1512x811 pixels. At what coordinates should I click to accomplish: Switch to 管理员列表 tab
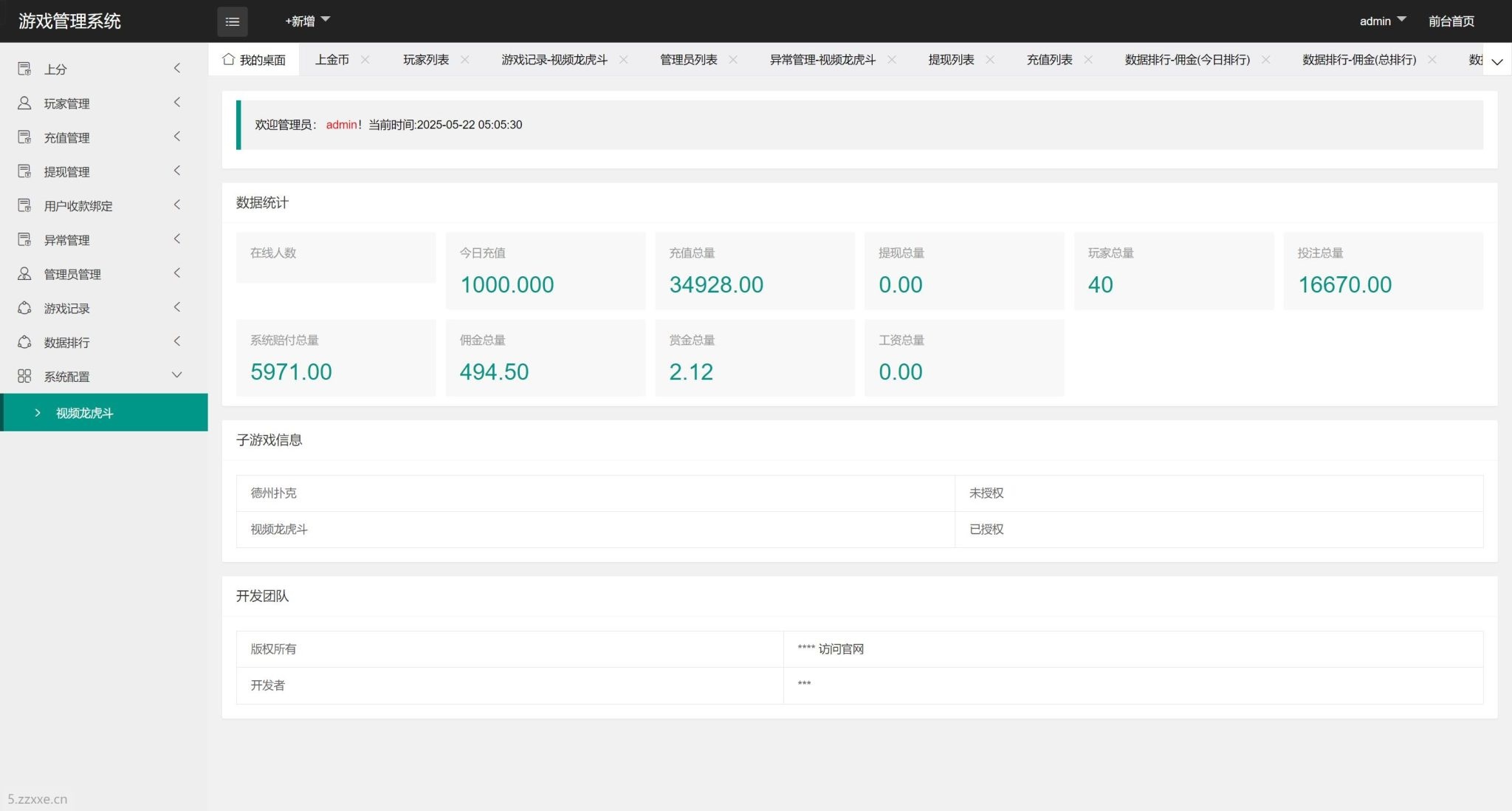[688, 60]
